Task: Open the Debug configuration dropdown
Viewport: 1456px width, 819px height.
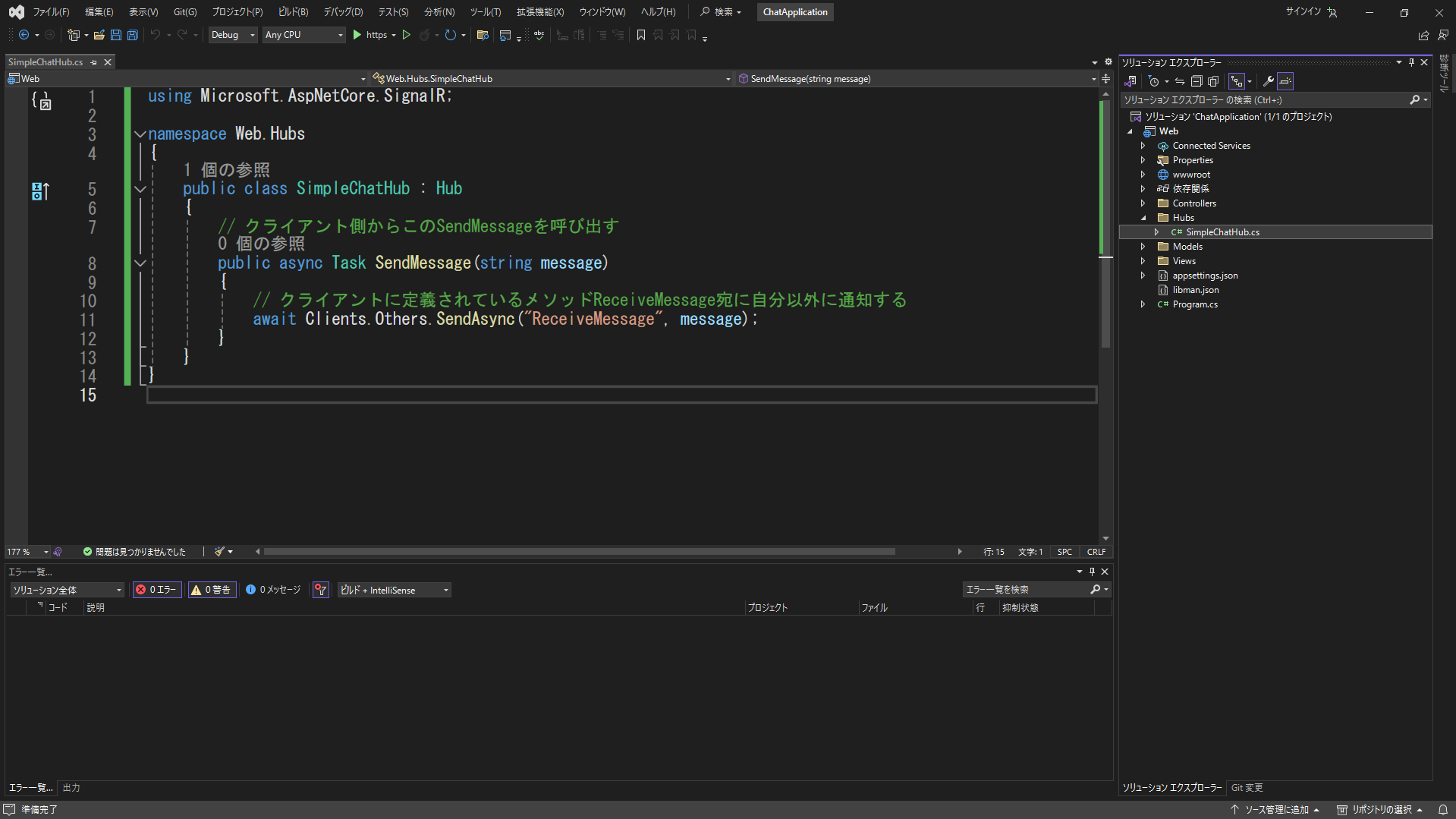Action: point(233,35)
